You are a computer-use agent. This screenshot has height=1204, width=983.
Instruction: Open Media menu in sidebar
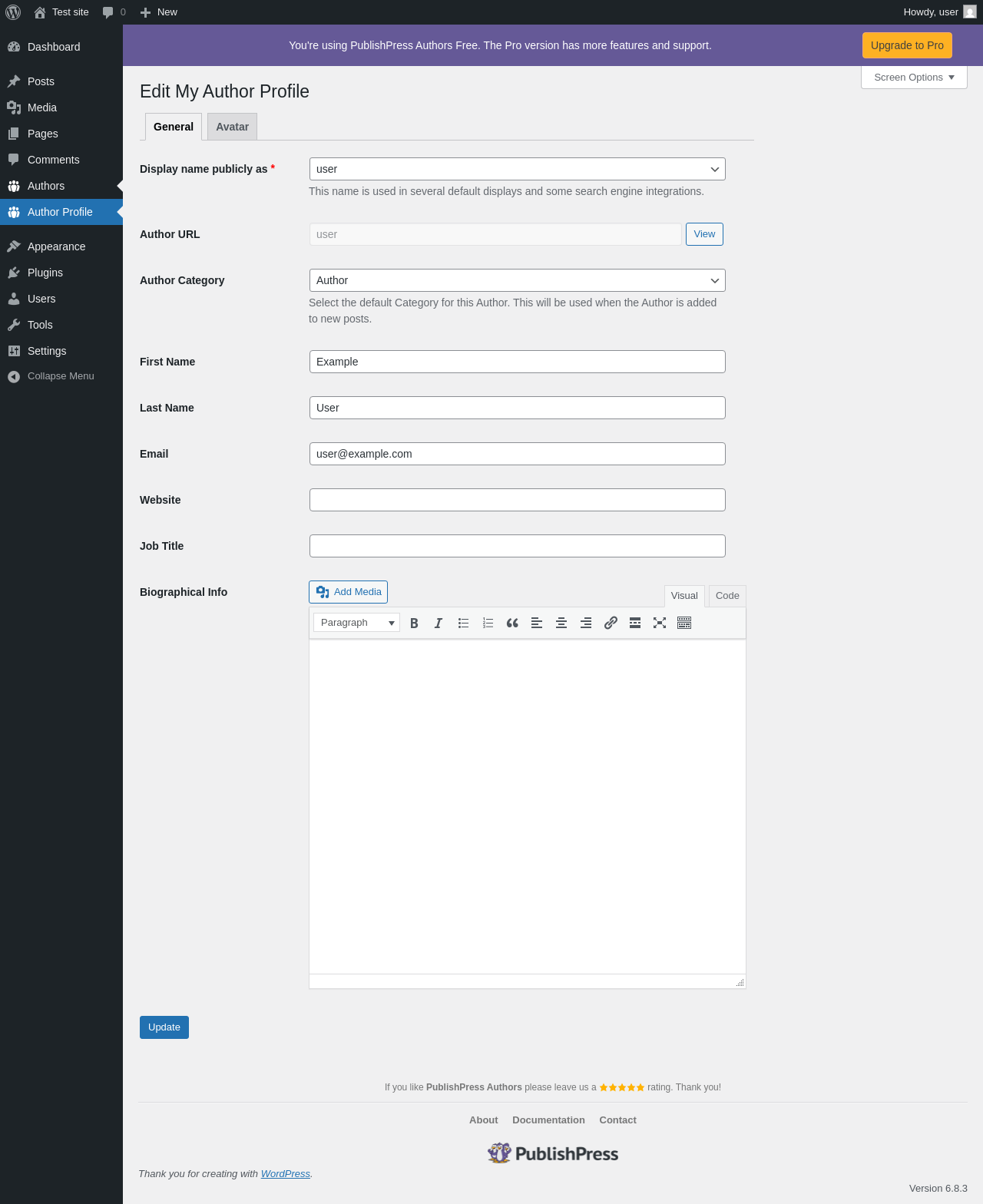[x=61, y=107]
